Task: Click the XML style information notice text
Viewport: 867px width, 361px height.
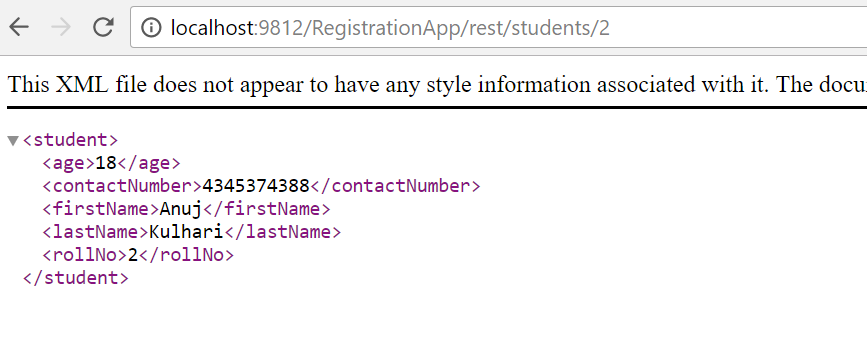Action: click(437, 85)
